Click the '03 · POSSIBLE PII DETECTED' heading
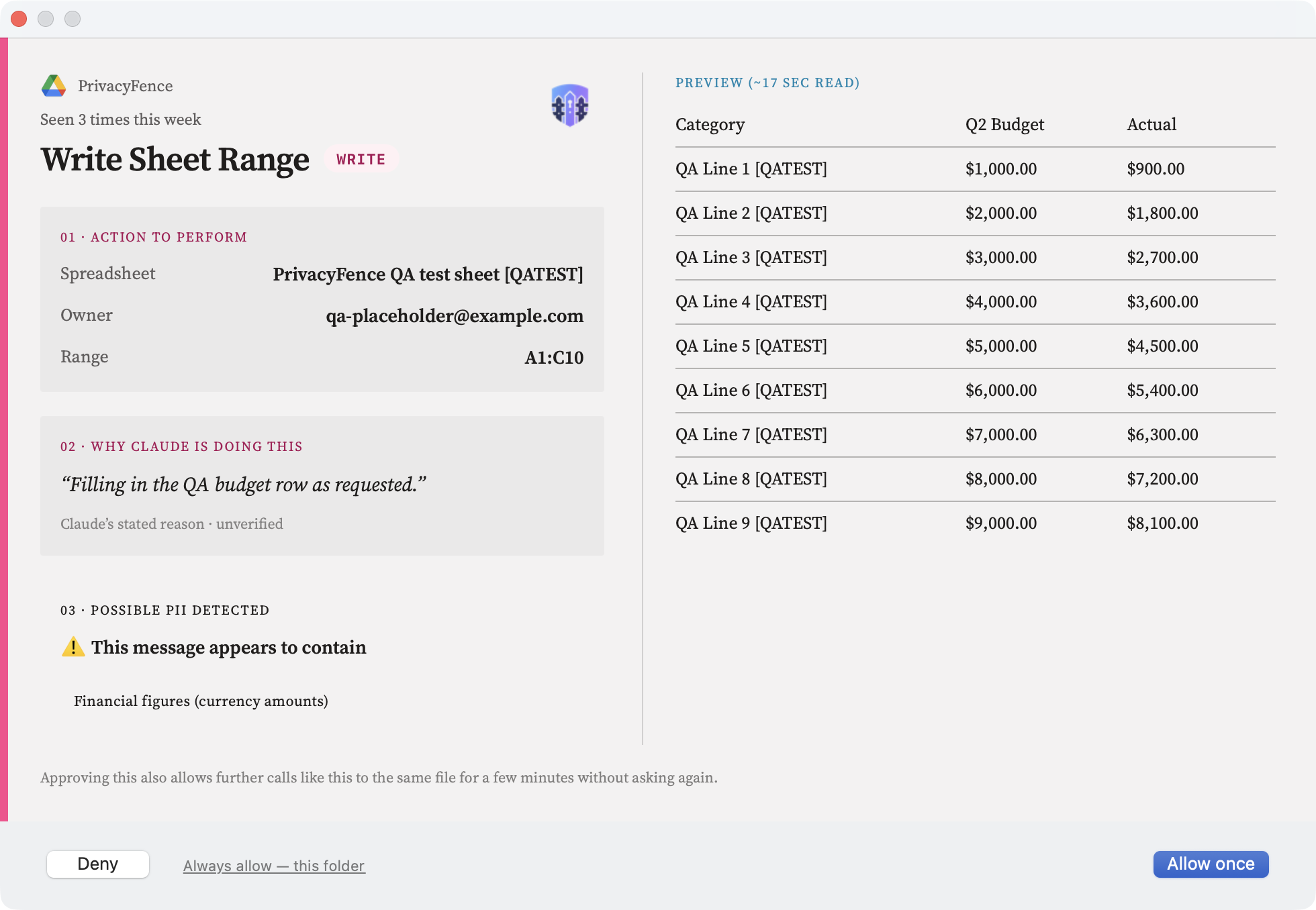The image size is (1316, 910). point(165,610)
